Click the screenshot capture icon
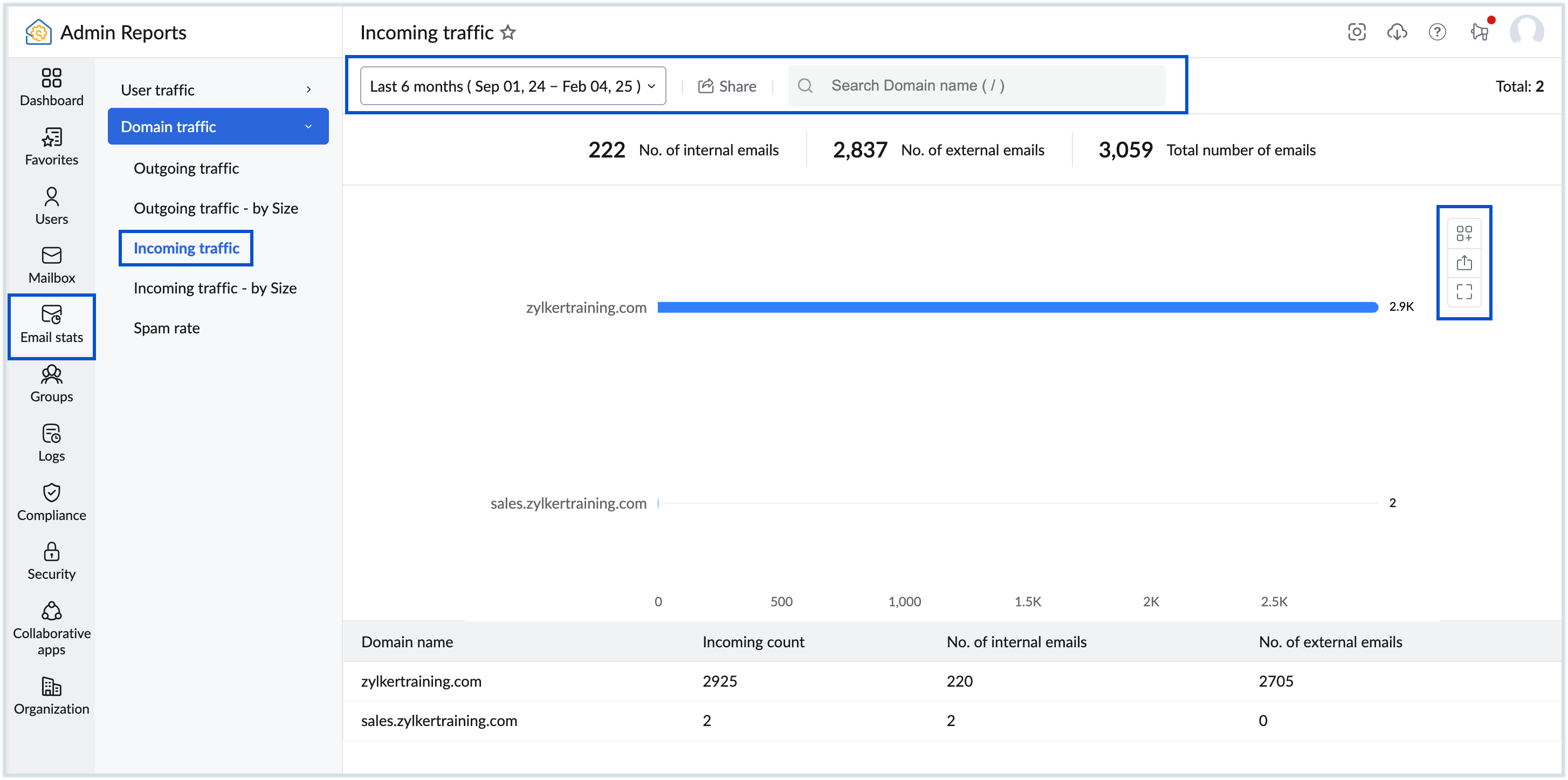Image resolution: width=1568 pixels, height=780 pixels. pos(1357,32)
